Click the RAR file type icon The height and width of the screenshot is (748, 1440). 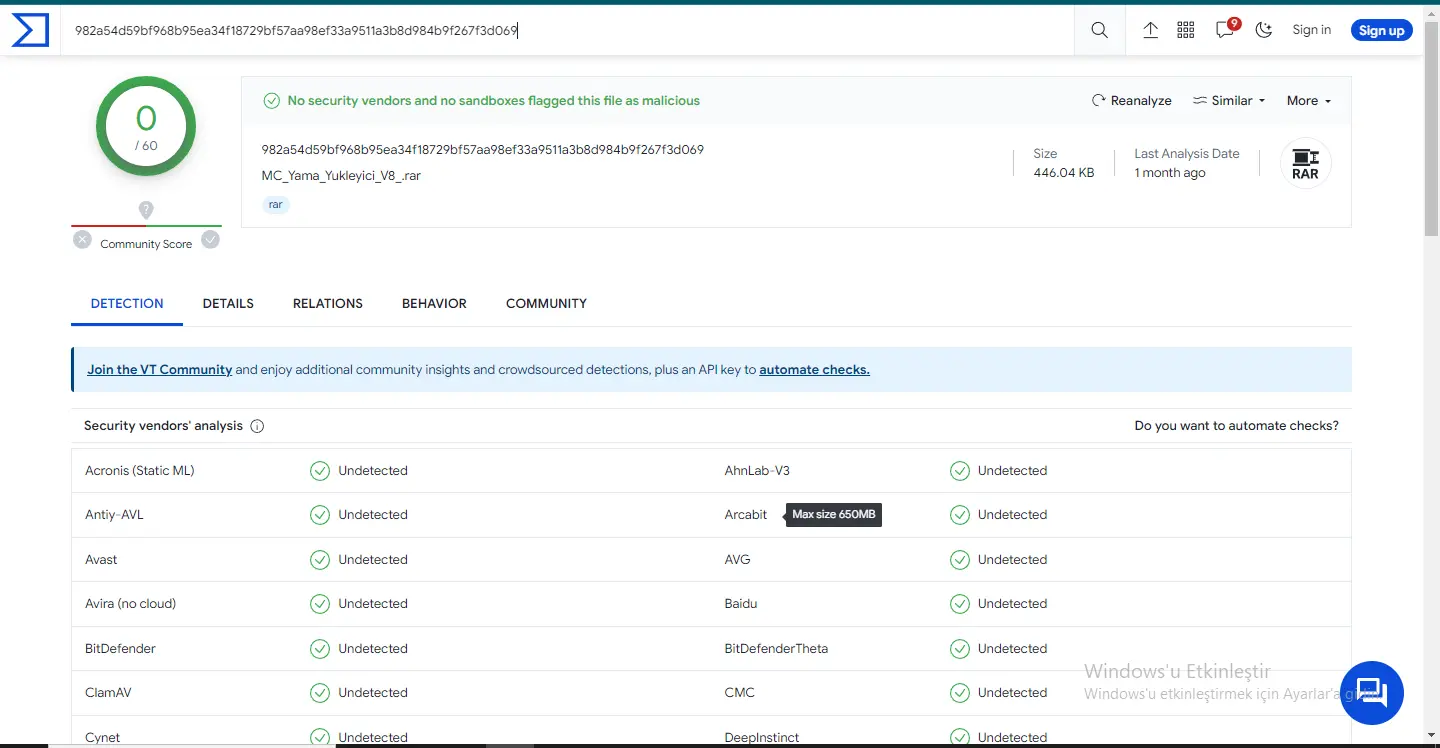click(1305, 163)
